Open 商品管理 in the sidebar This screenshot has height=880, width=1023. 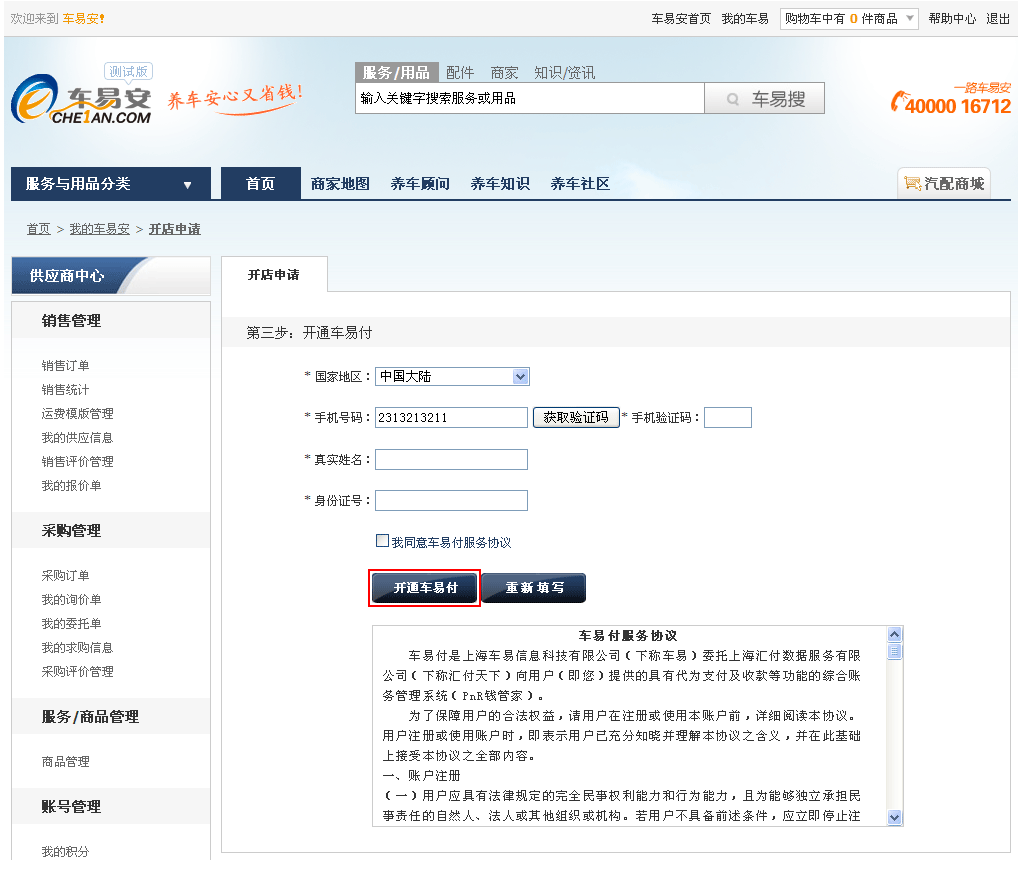[x=65, y=761]
